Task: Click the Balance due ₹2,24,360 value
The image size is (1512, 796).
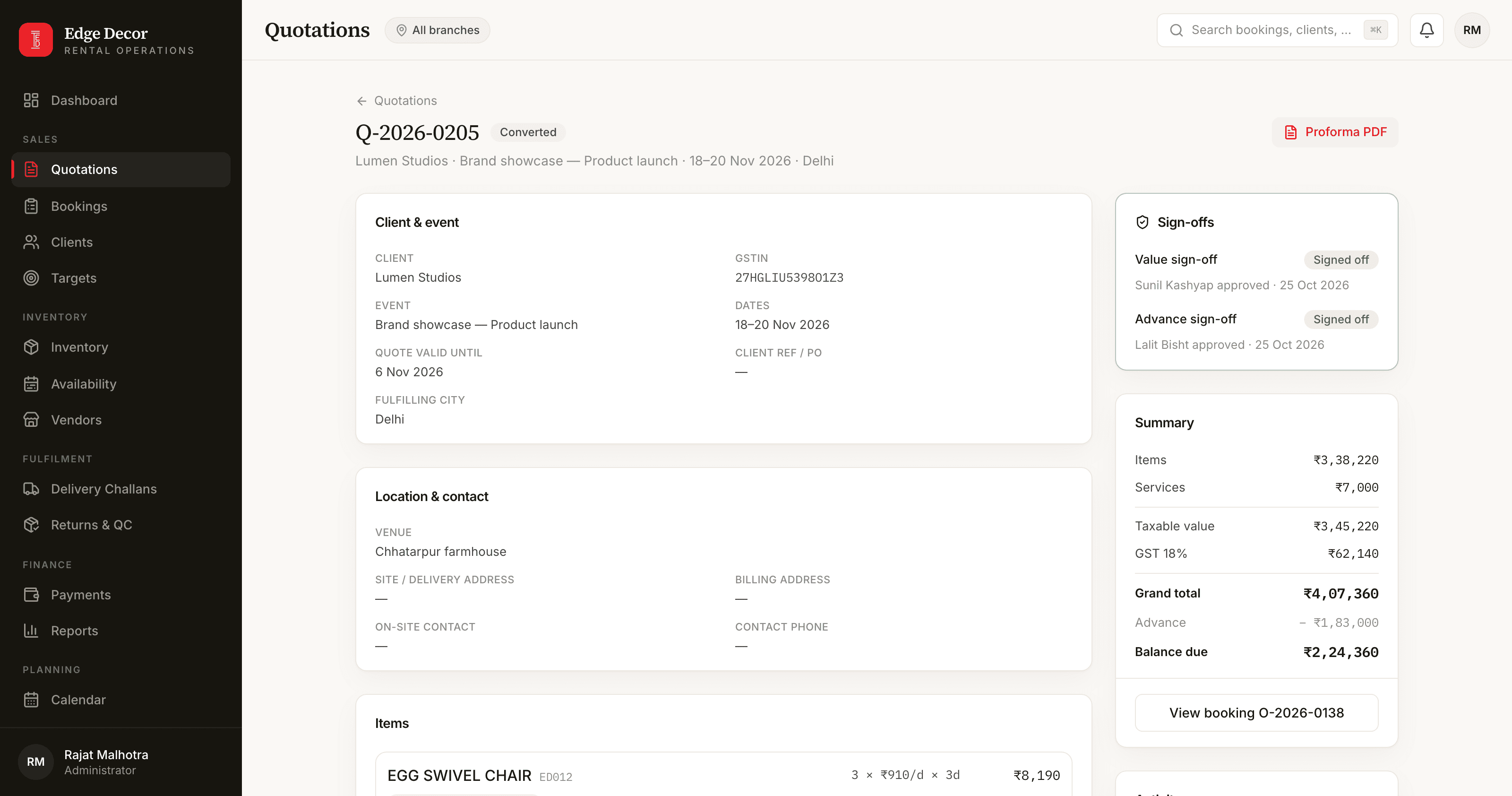Action: click(1340, 652)
